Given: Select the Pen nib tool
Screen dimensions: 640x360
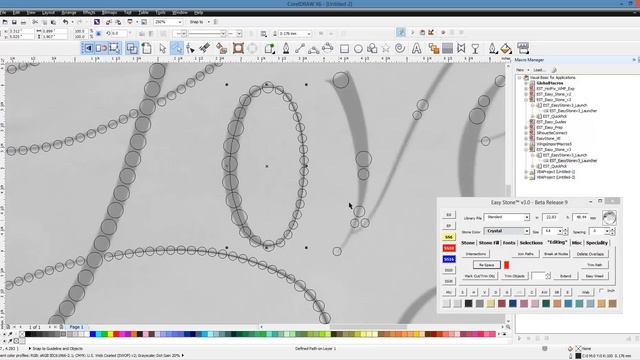Looking at the screenshot, I should coord(286,49).
